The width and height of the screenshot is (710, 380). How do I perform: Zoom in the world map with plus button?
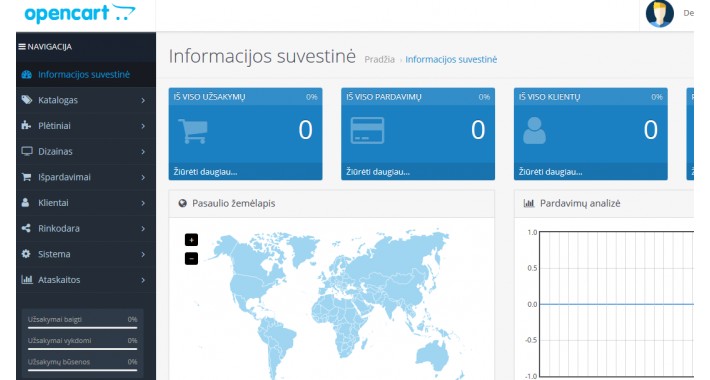point(191,240)
